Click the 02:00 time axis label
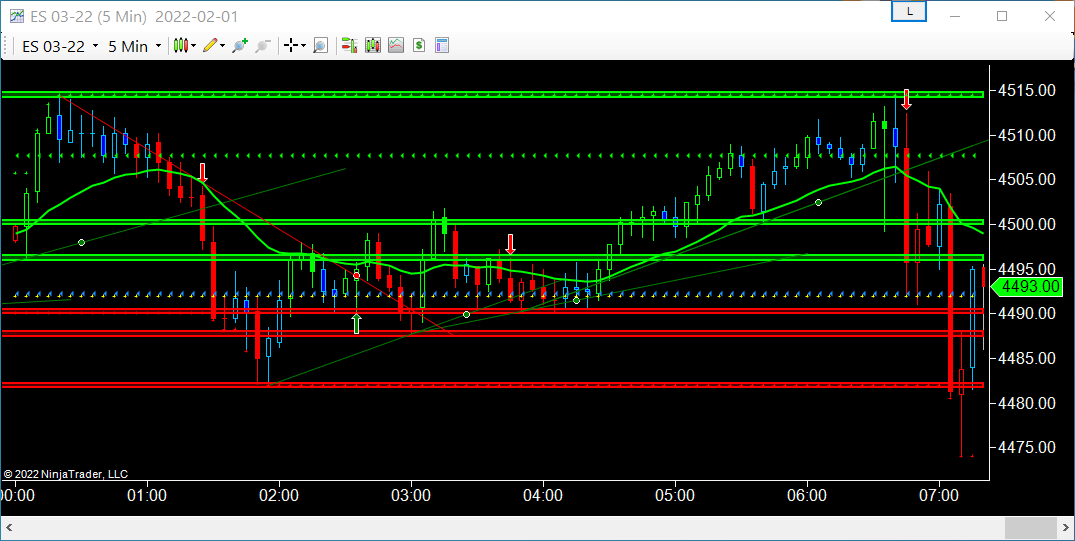 pos(279,495)
